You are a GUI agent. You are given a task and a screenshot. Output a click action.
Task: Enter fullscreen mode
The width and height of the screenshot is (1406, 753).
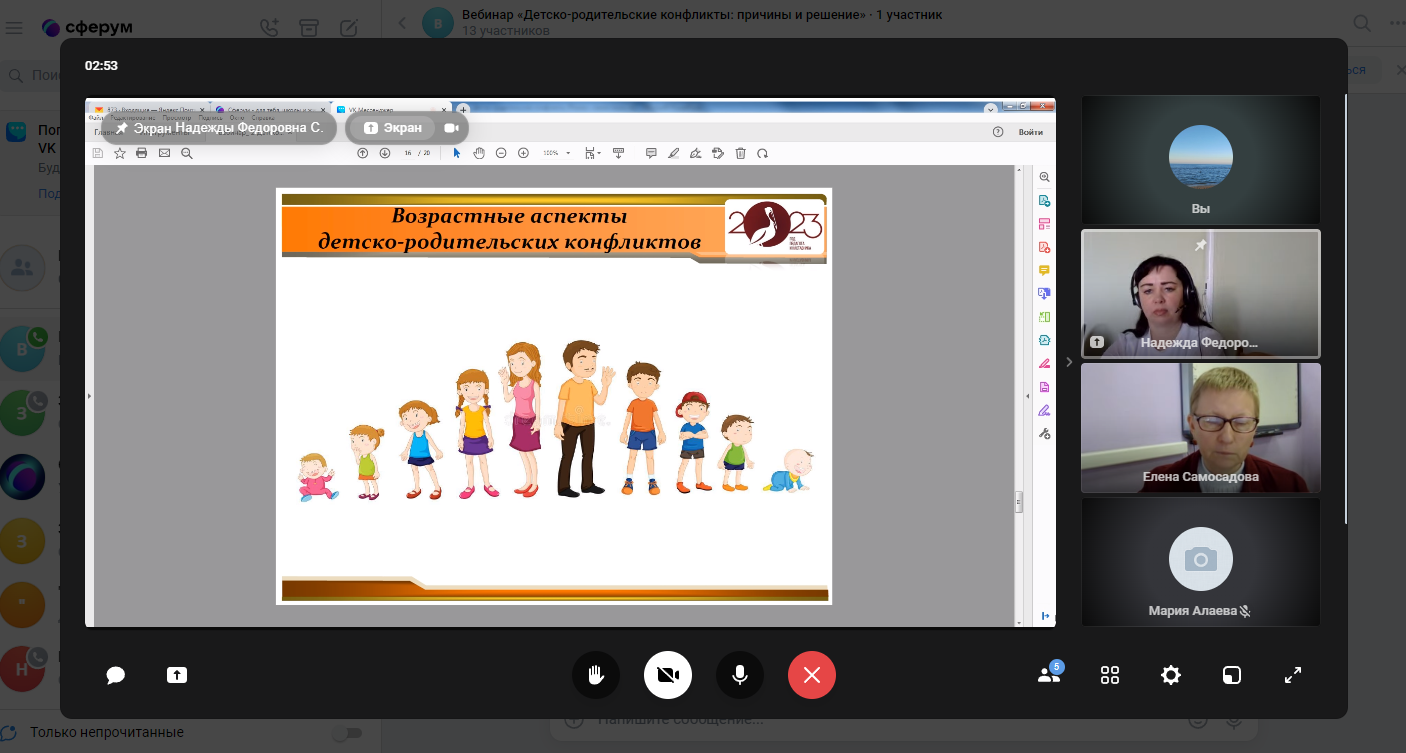tap(1293, 675)
